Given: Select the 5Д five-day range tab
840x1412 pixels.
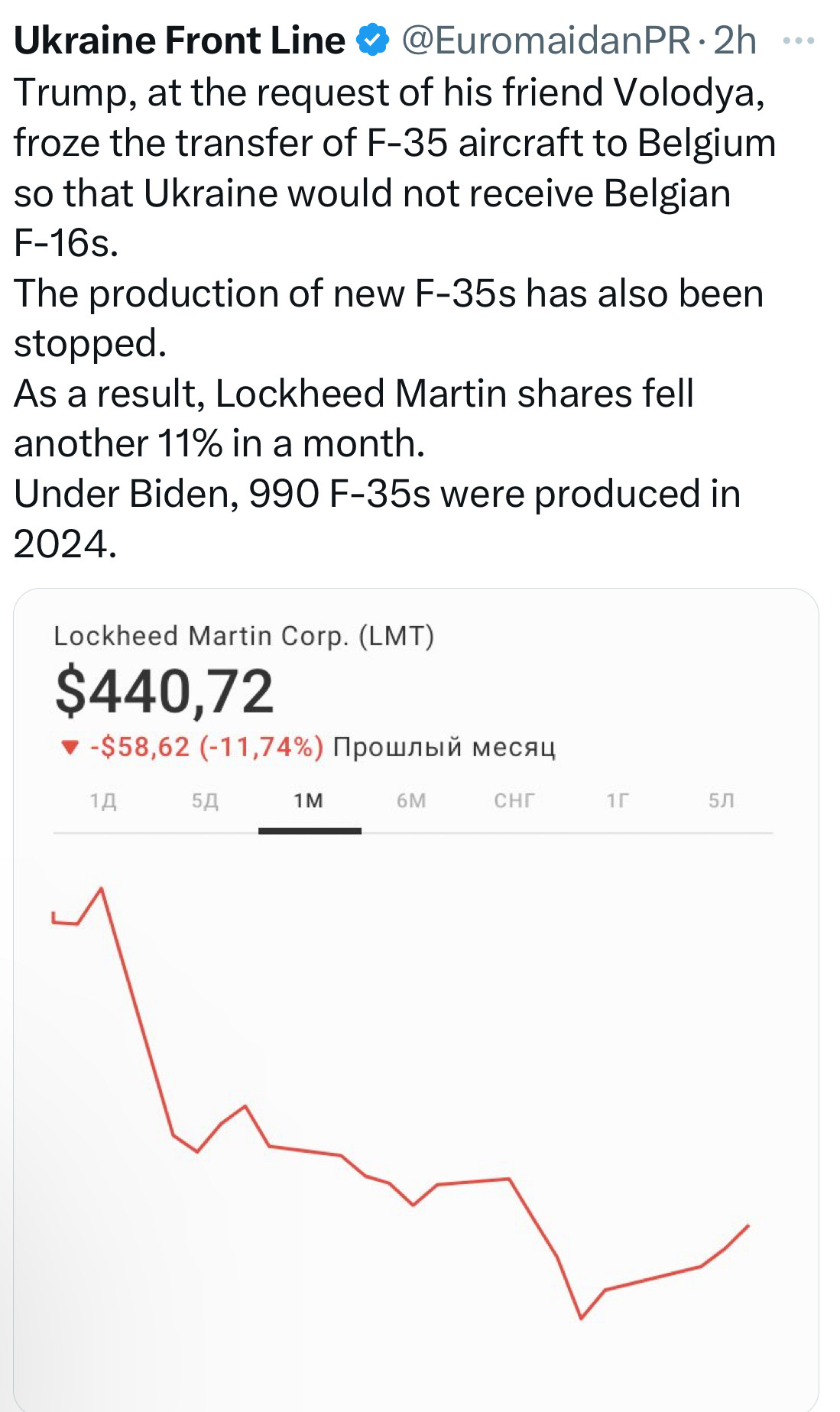Looking at the screenshot, I should 205,800.
